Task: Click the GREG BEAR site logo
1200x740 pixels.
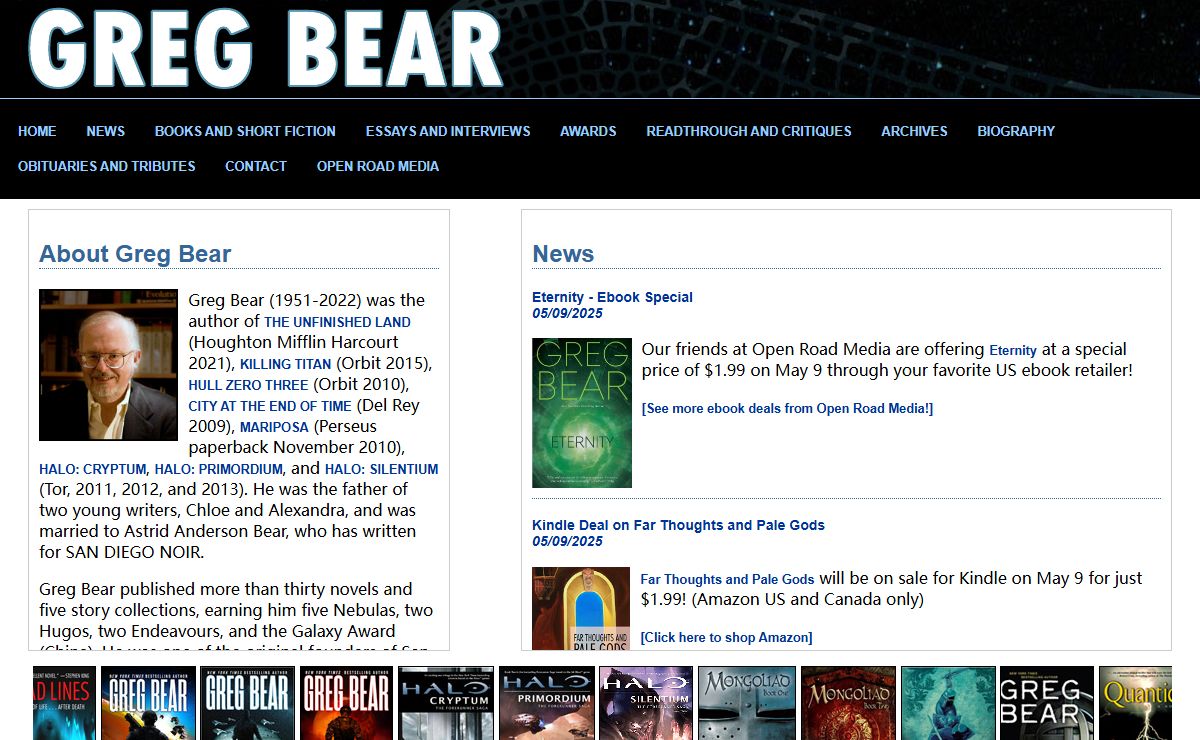Action: [x=265, y=48]
